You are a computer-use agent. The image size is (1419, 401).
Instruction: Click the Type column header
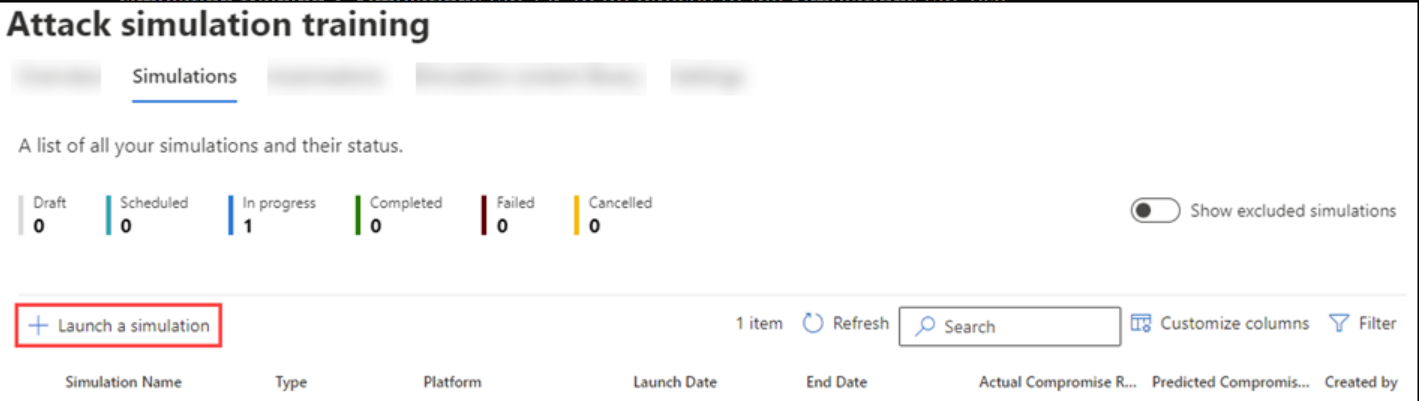click(x=291, y=382)
